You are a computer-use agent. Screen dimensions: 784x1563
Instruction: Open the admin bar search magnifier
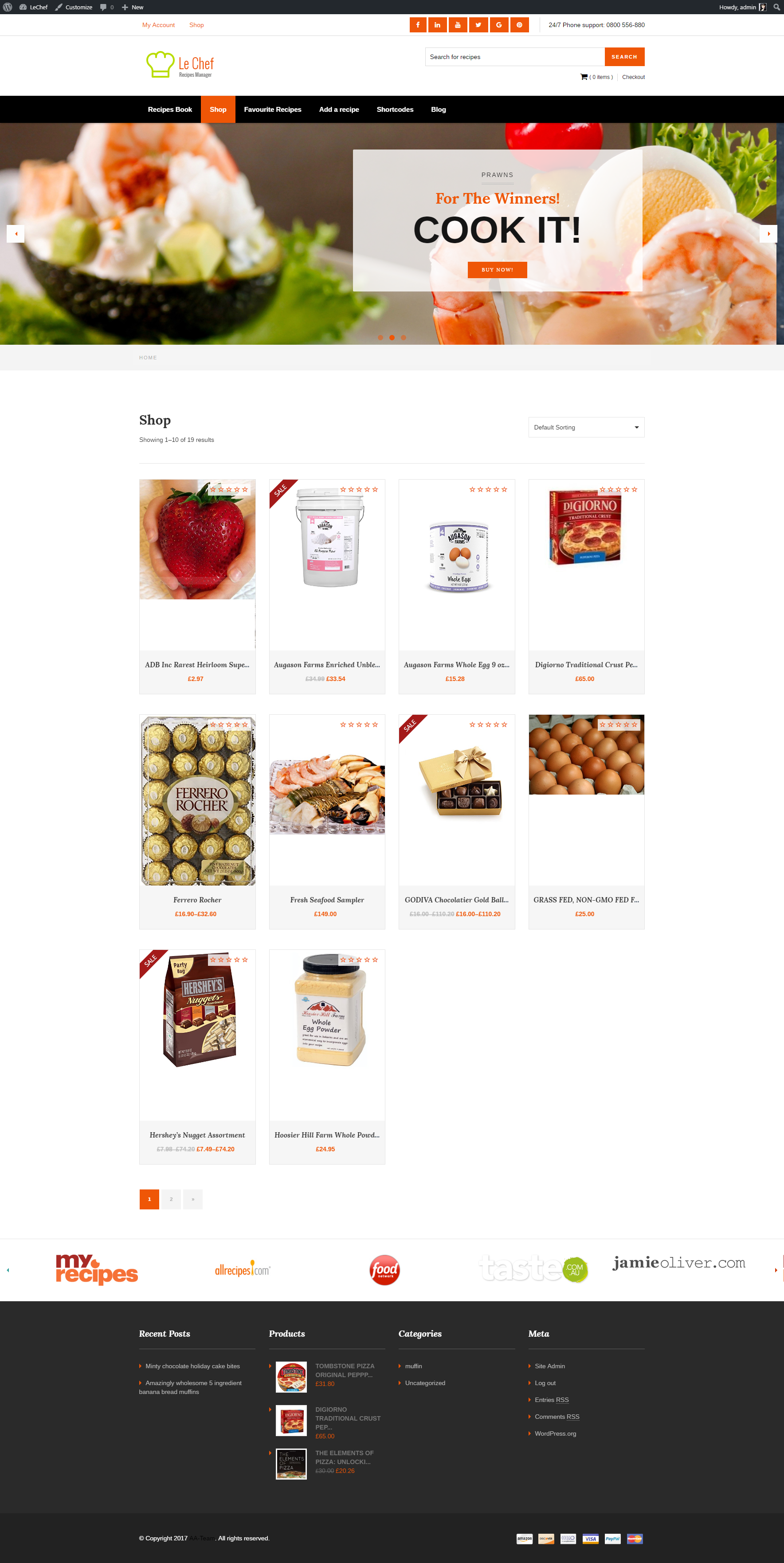(x=776, y=7)
